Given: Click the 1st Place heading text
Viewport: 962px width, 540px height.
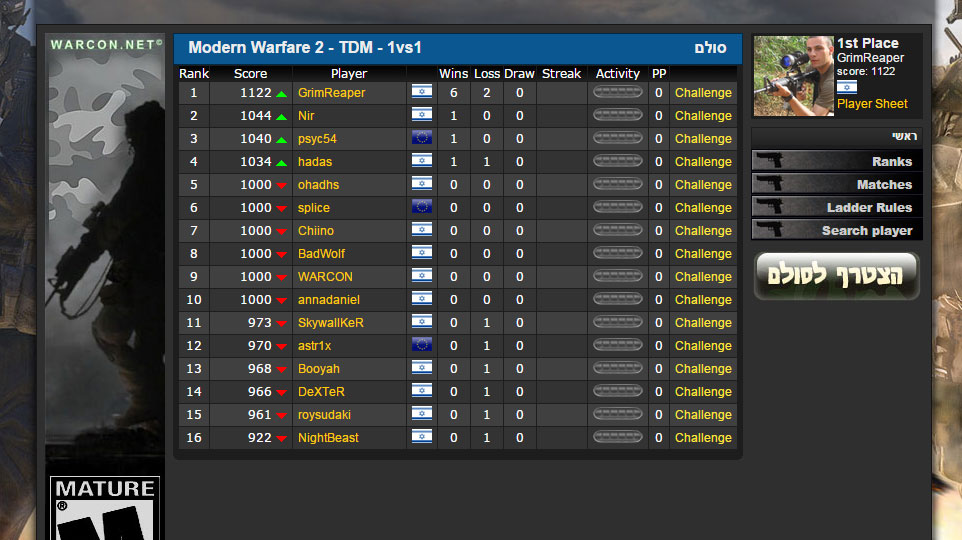Looking at the screenshot, I should click(x=868, y=43).
